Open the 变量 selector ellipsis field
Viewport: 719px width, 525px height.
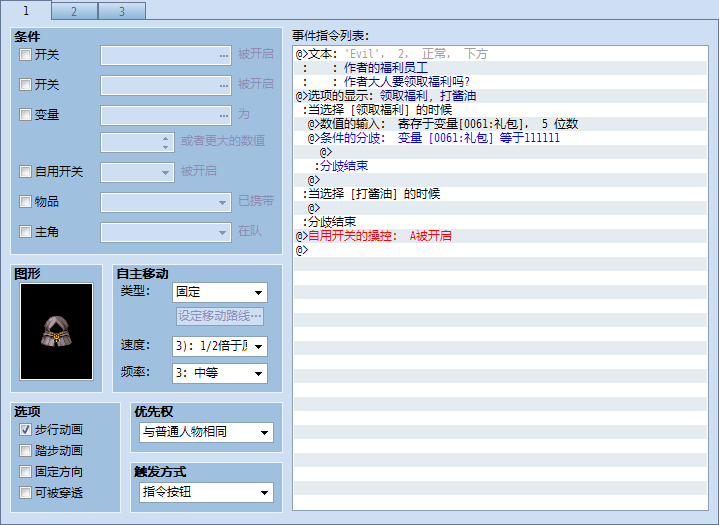[166, 115]
